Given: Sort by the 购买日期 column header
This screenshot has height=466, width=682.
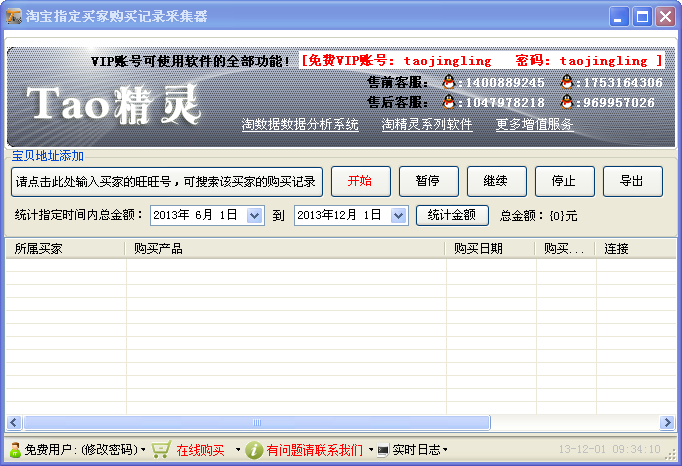Looking at the screenshot, I should (490, 248).
